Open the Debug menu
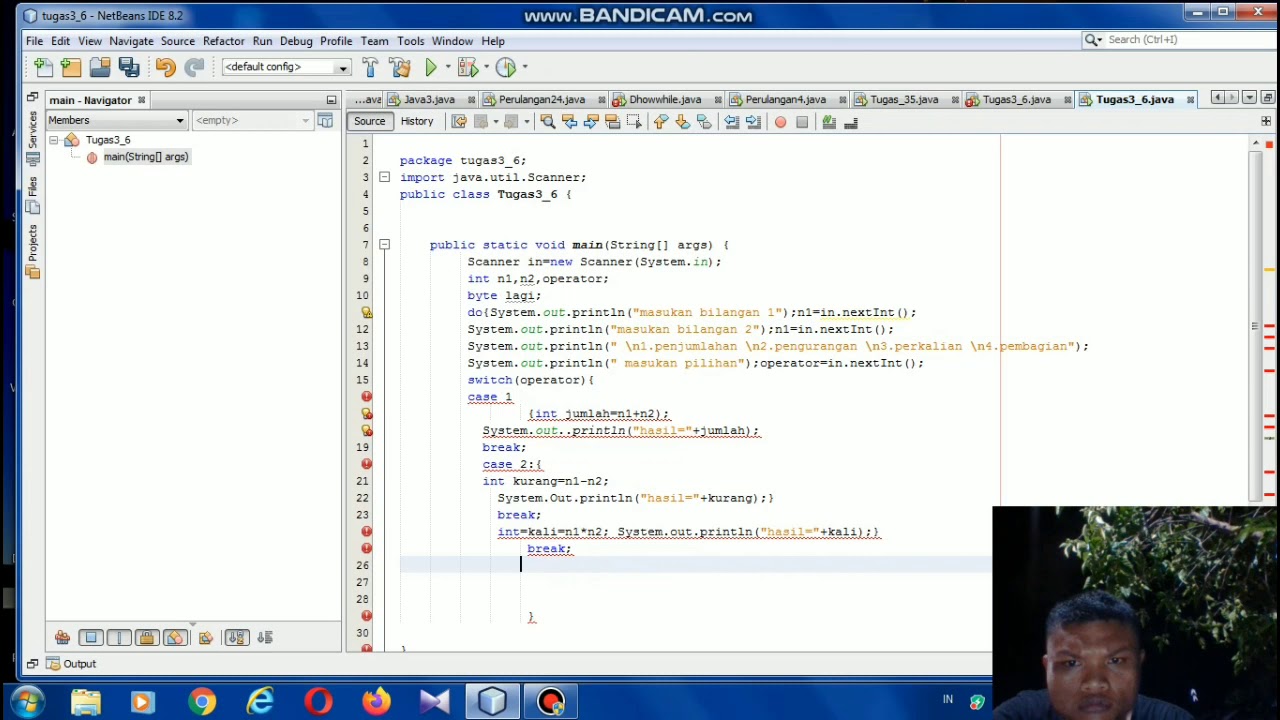 pos(296,41)
